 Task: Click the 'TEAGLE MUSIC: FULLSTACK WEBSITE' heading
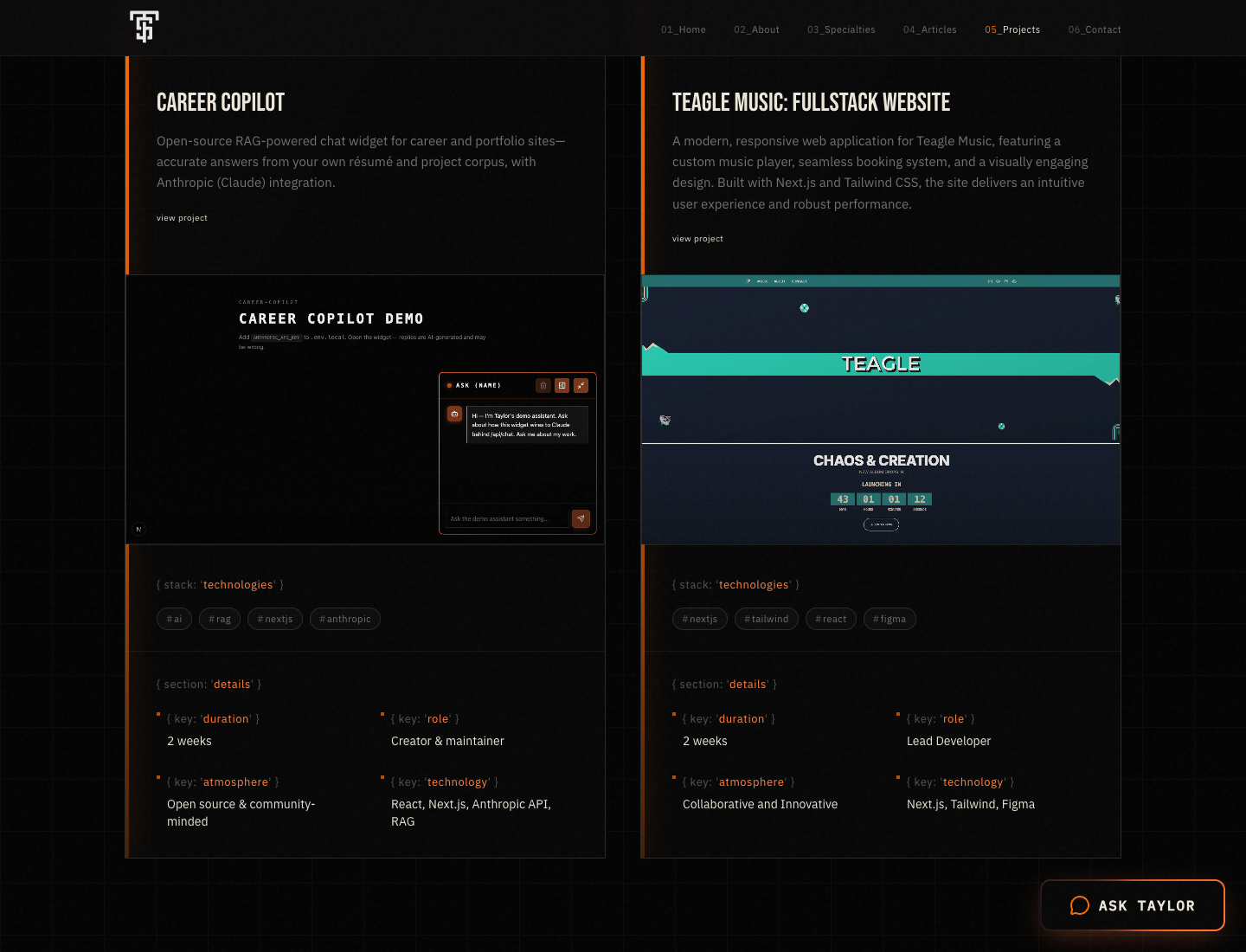pos(811,102)
